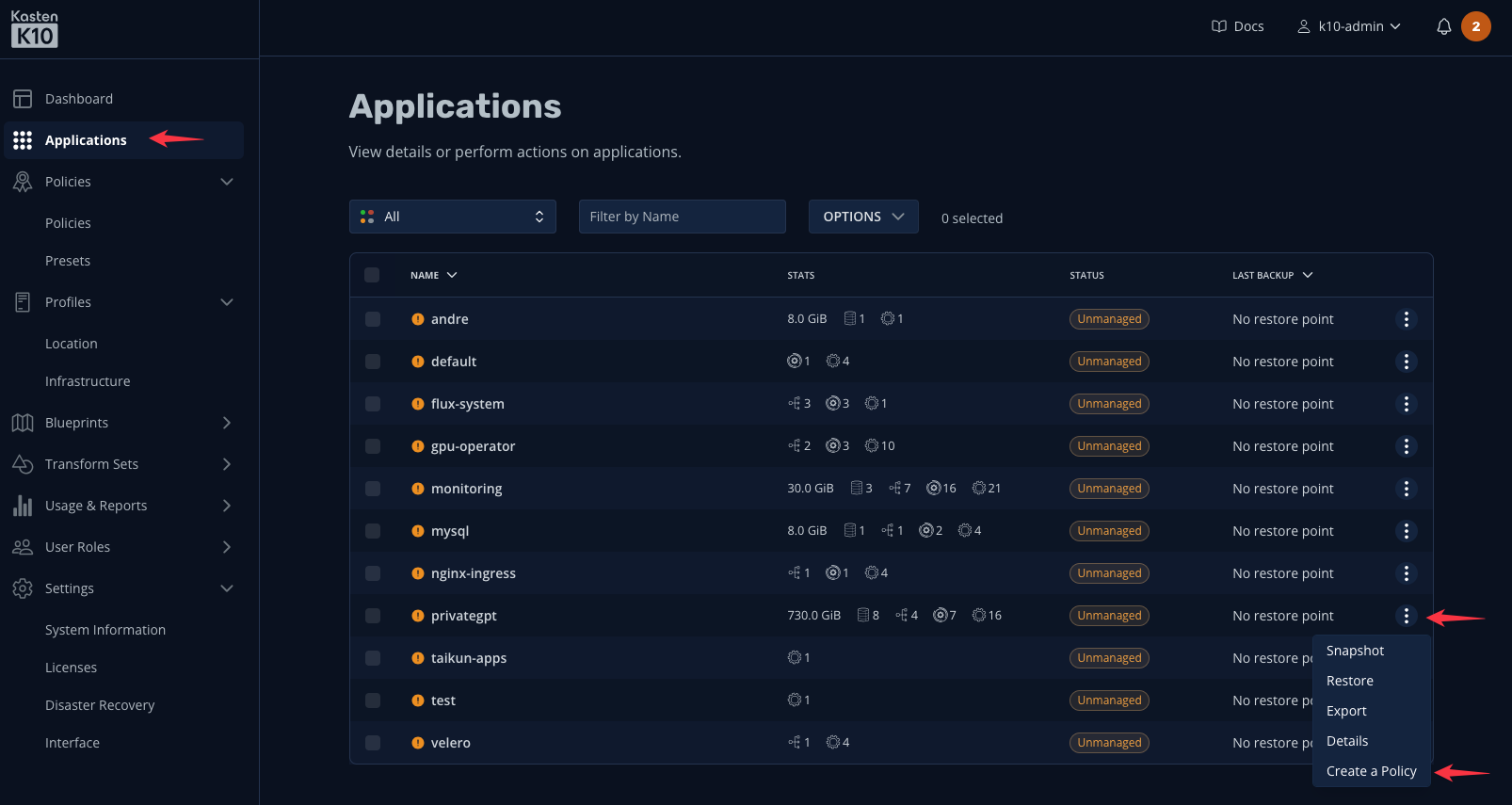
Task: Select Restore from the context menu
Action: click(1372, 681)
